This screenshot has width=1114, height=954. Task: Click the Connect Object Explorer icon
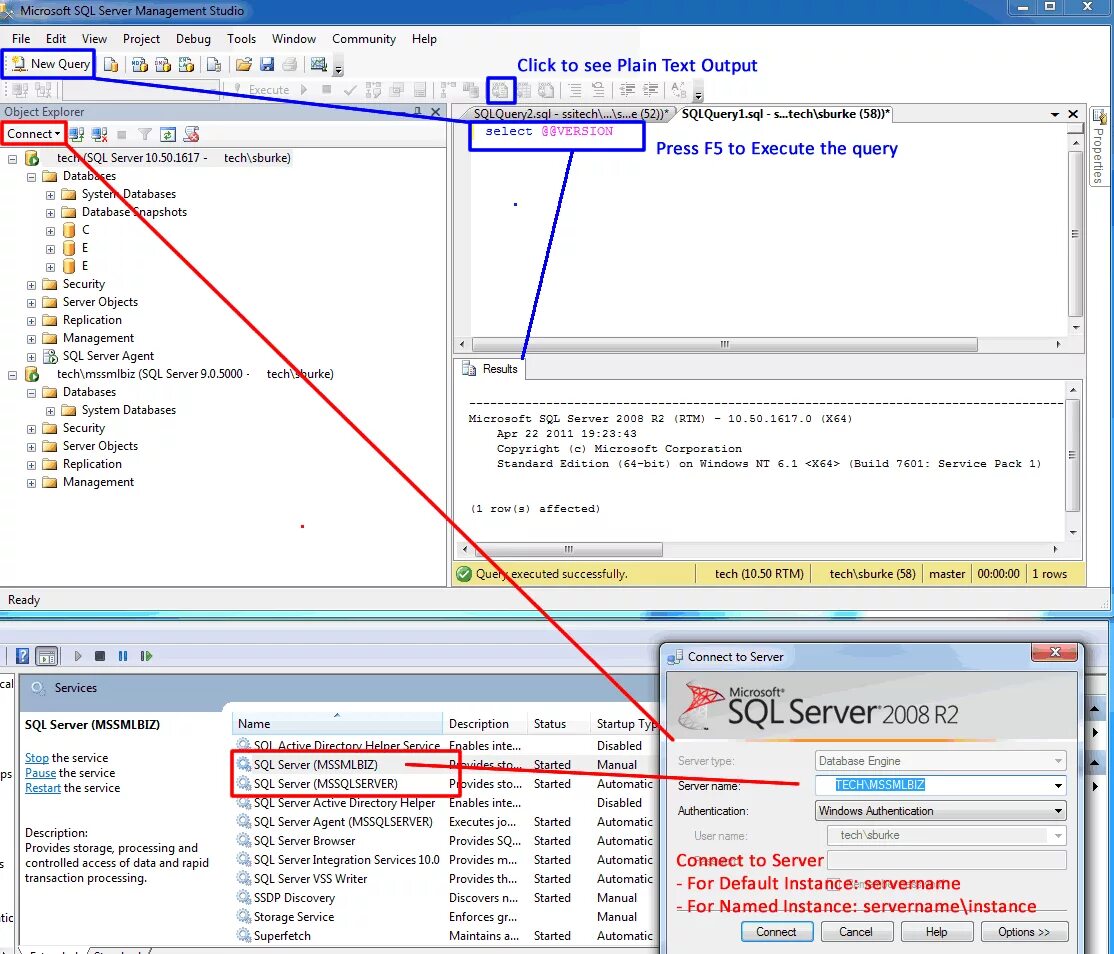[77, 134]
